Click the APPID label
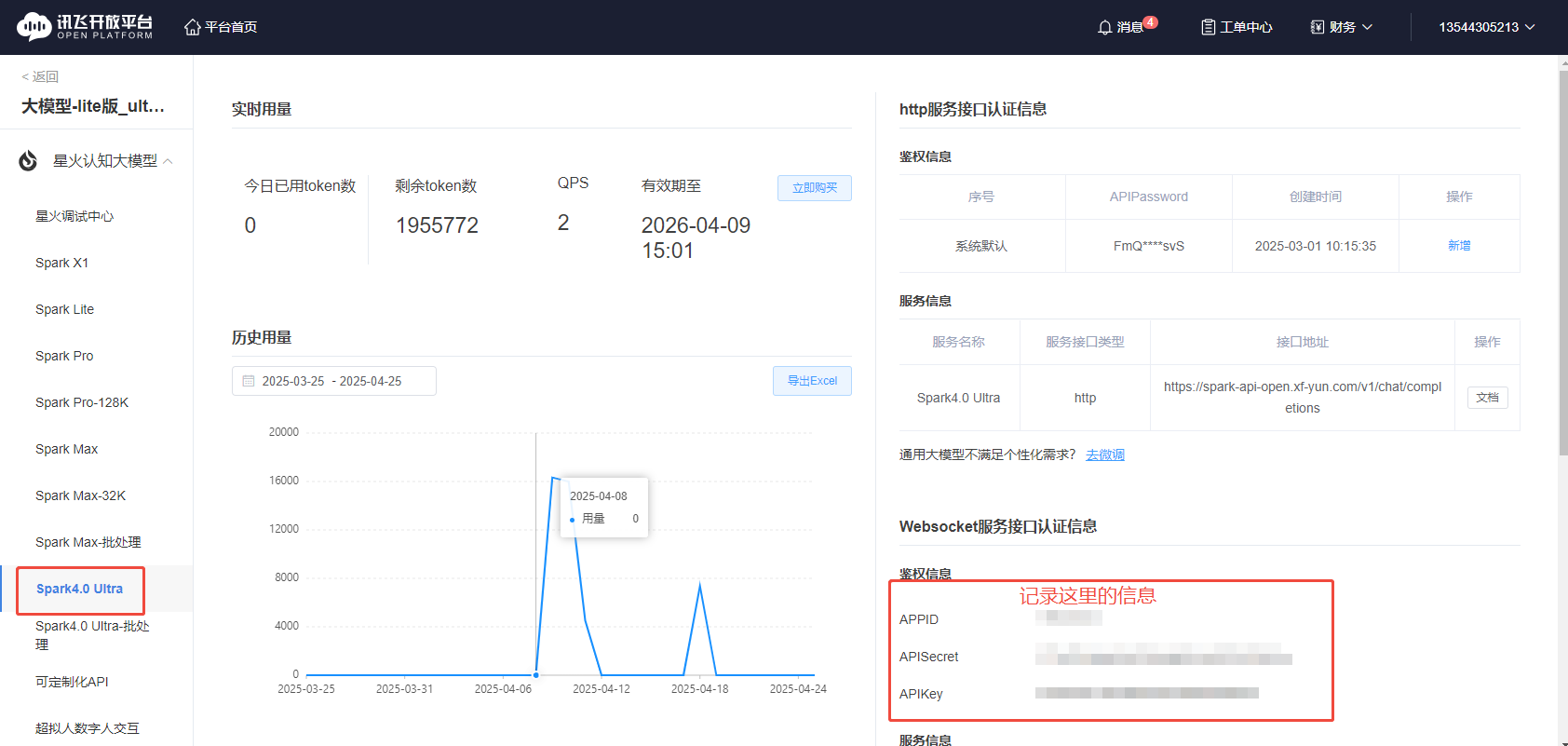1568x746 pixels. 919,619
